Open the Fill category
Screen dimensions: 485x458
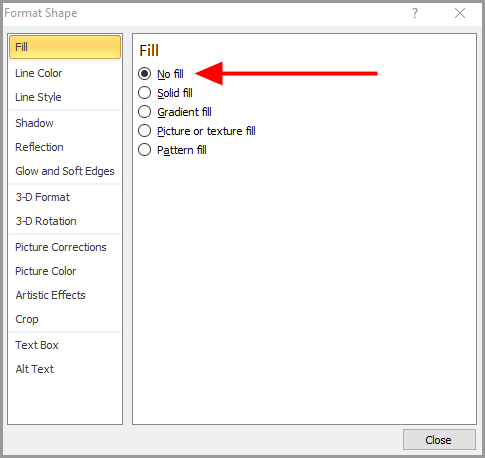(65, 47)
